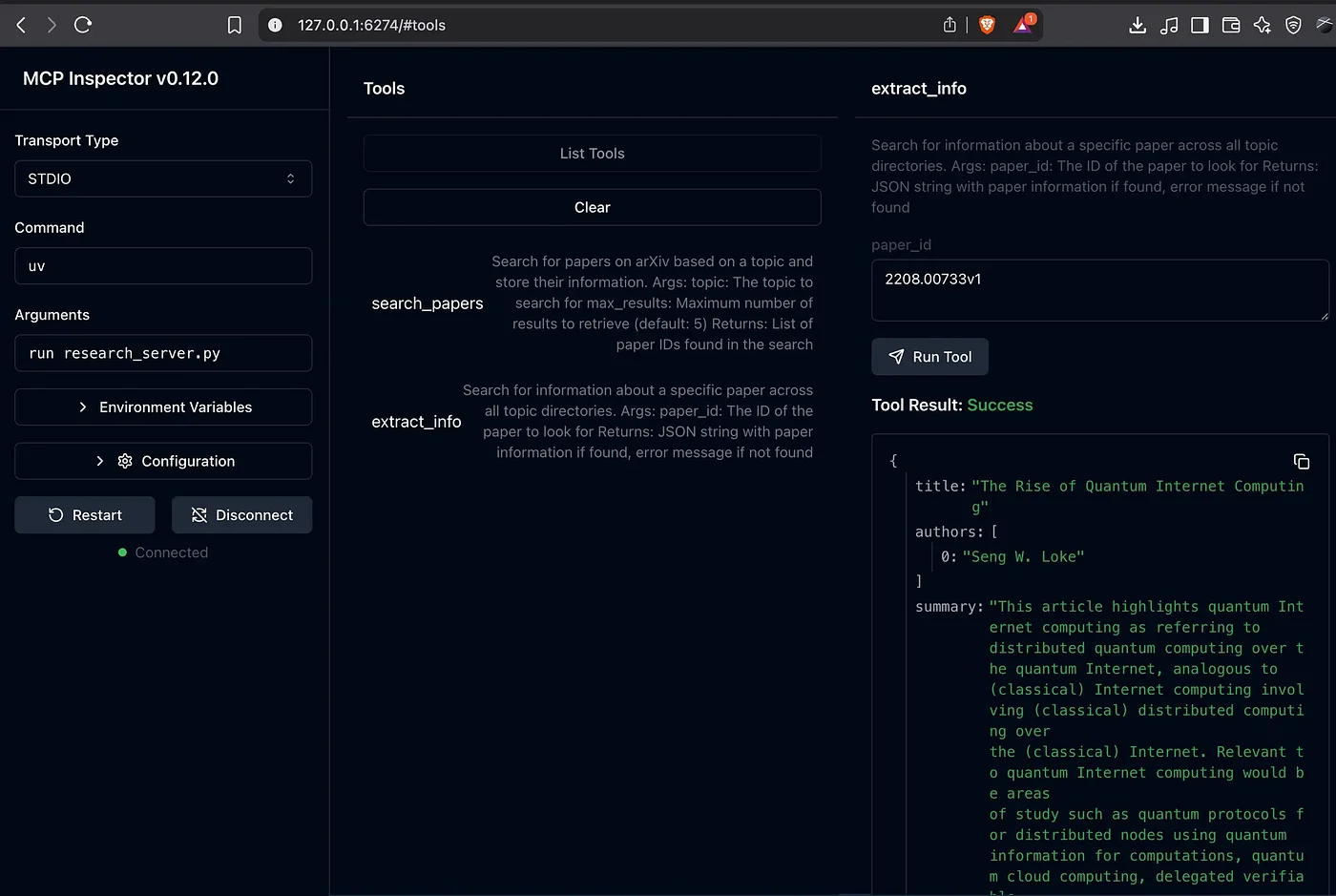Bookmark the current page
Viewport: 1336px width, 896px height.
click(x=235, y=25)
